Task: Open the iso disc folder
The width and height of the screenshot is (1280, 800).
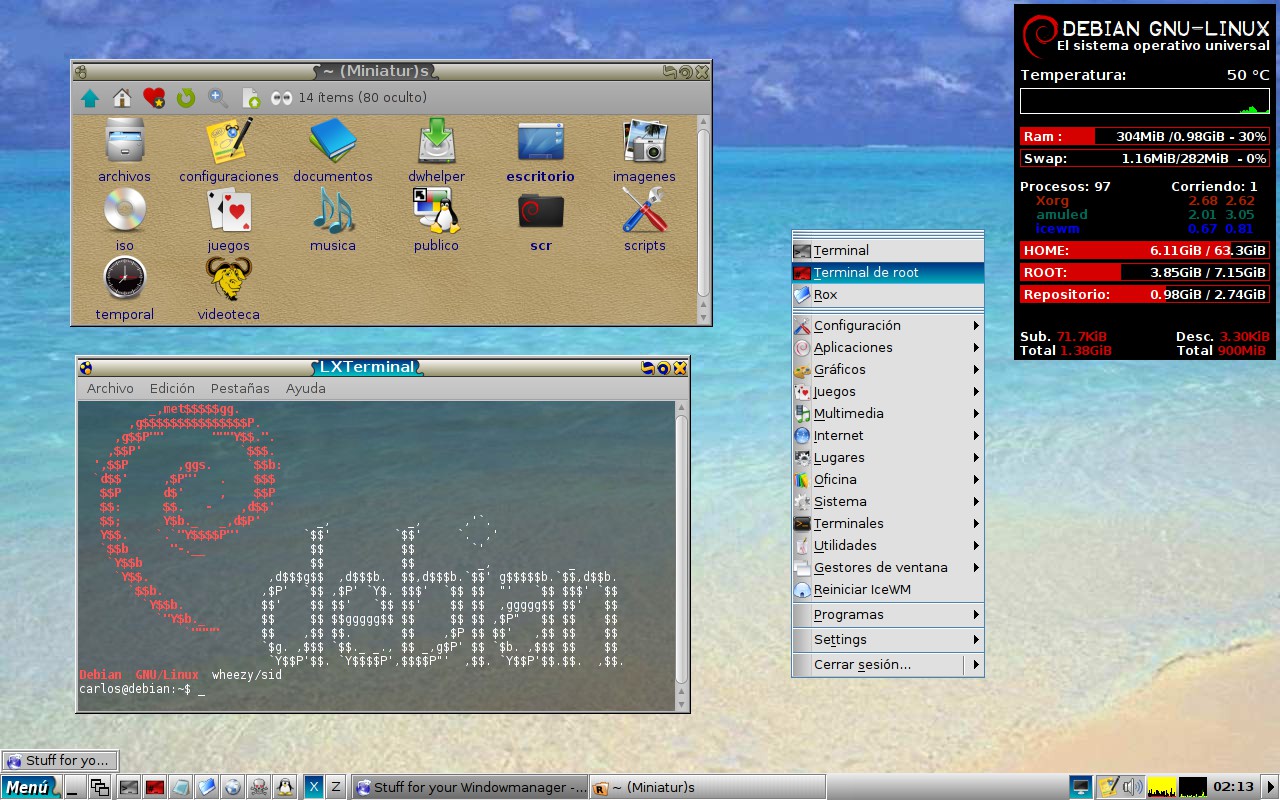Action: tap(124, 220)
